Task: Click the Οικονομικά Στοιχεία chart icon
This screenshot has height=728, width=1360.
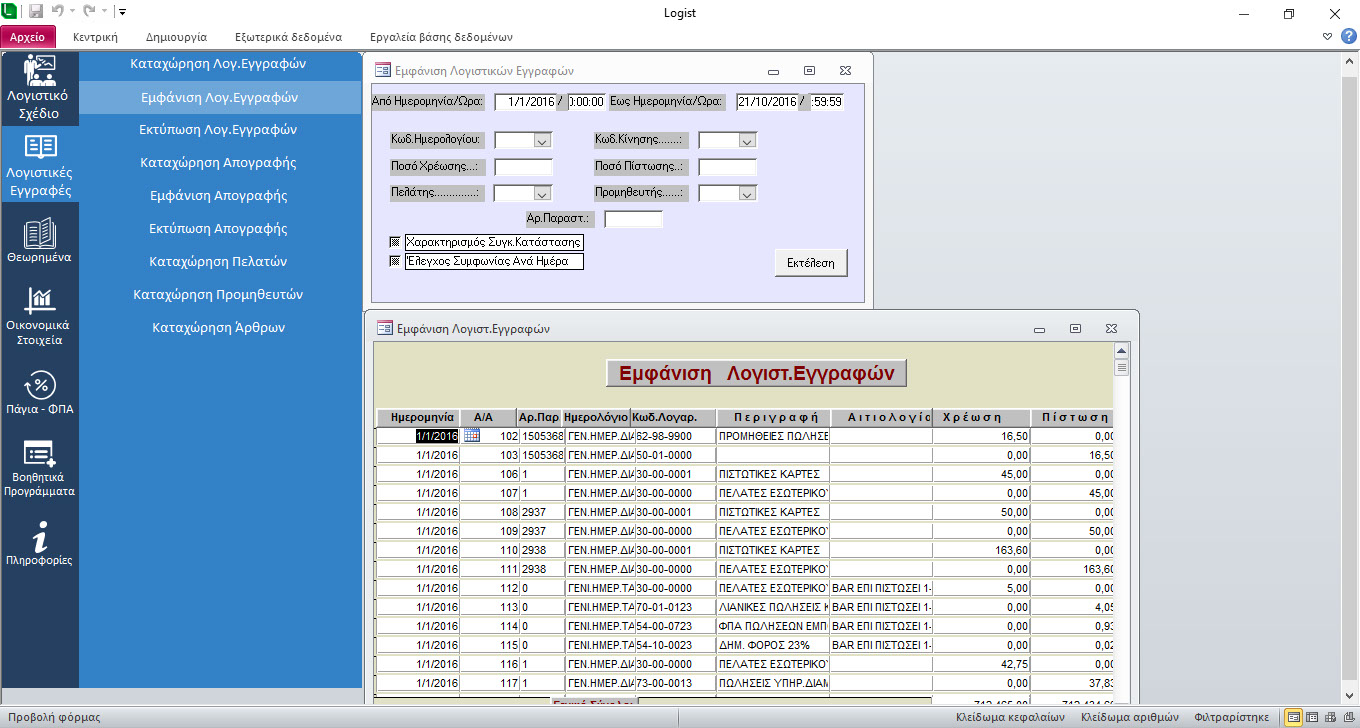Action: coord(40,299)
